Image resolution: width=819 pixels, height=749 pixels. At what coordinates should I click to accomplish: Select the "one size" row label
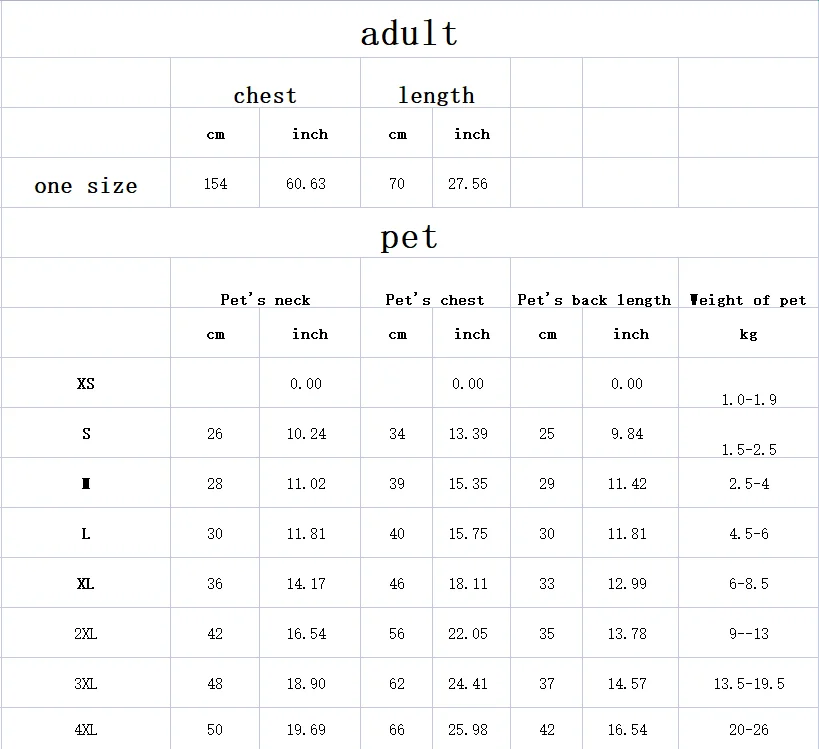(85, 186)
